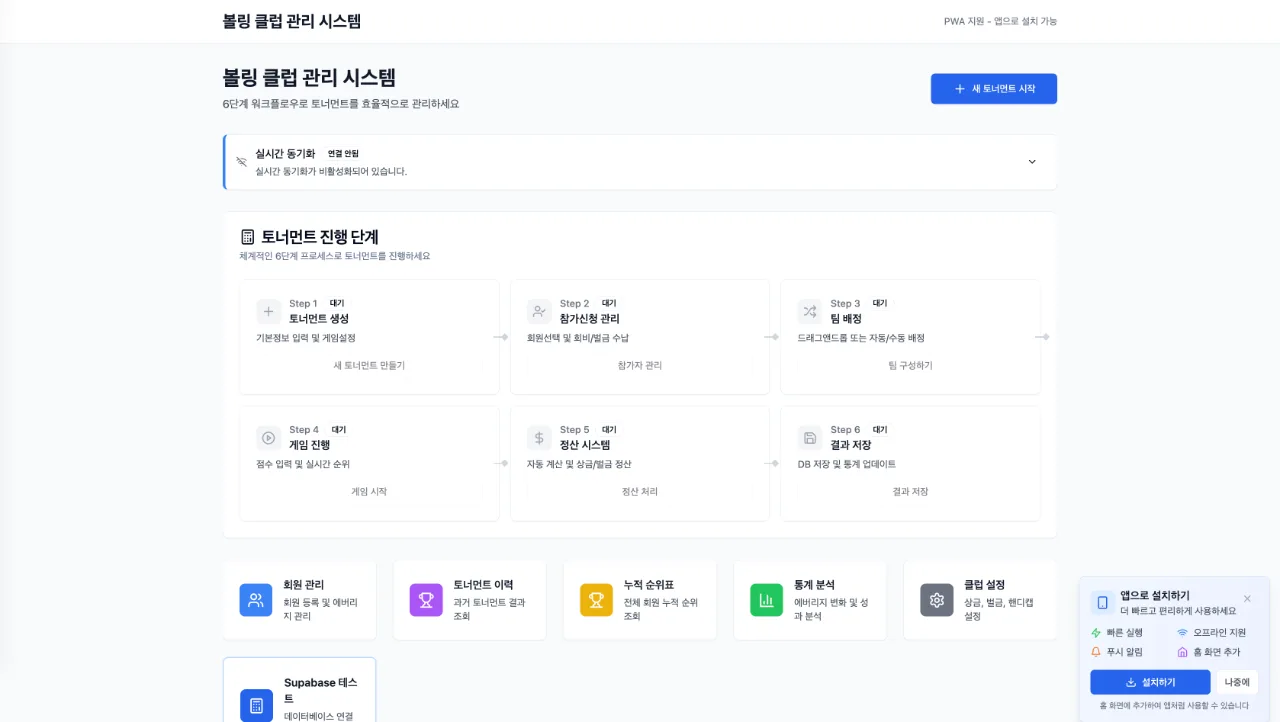Click the green 통계 분석 chart icon
The height and width of the screenshot is (722, 1280).
point(767,600)
